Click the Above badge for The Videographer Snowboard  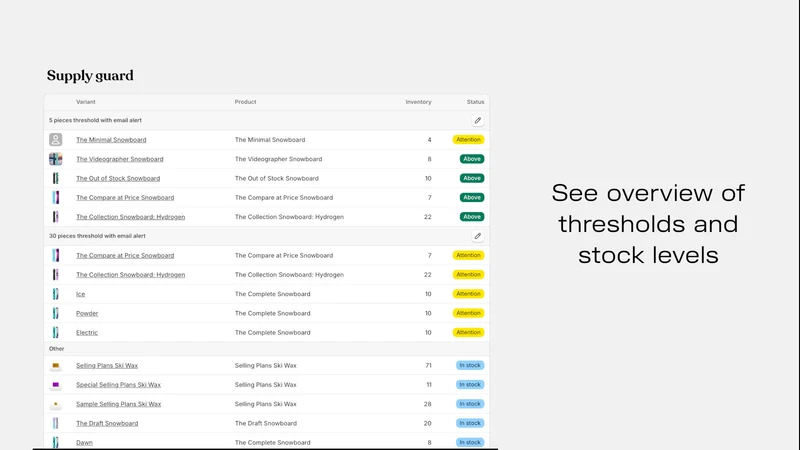(x=472, y=159)
